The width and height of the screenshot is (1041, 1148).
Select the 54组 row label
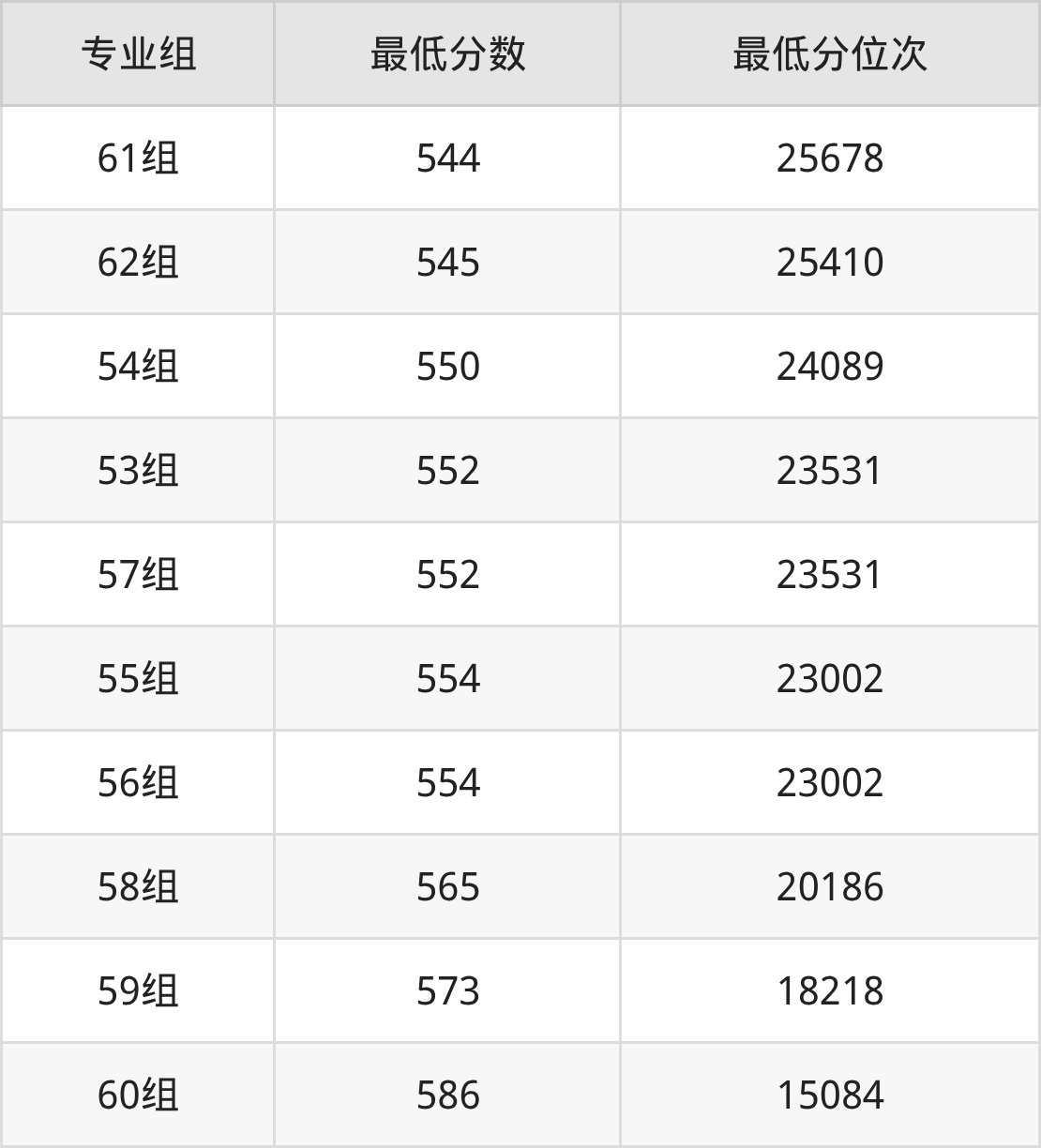(x=138, y=366)
